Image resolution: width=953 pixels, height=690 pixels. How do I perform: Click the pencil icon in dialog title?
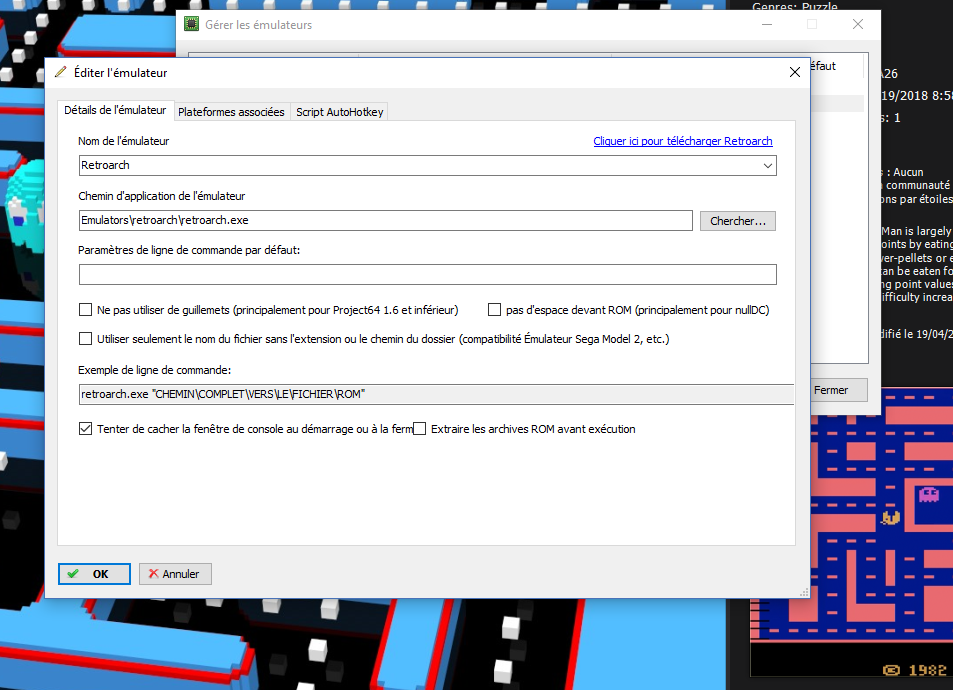(61, 72)
